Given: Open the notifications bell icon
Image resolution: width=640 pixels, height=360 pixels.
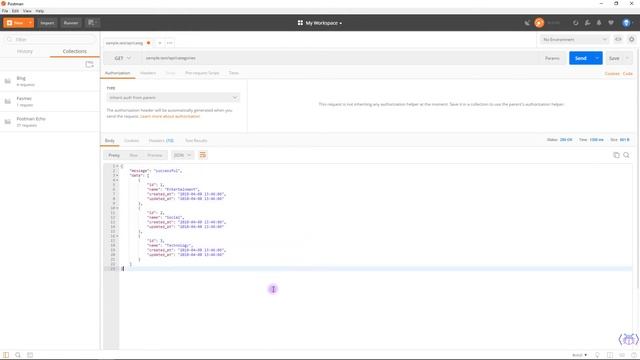Looking at the screenshot, I should 599,23.
